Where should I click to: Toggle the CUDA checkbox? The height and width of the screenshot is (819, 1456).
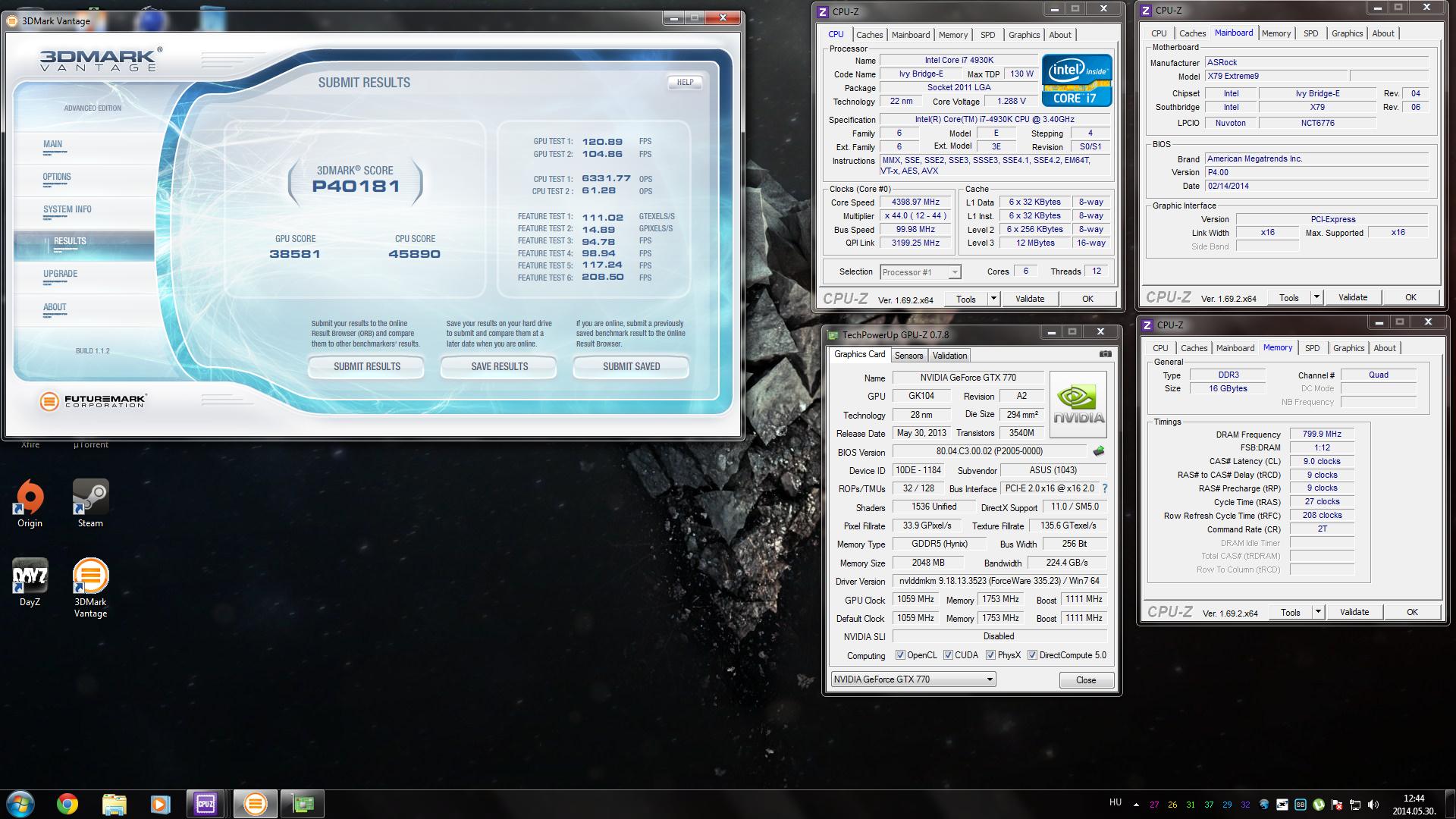[x=948, y=655]
